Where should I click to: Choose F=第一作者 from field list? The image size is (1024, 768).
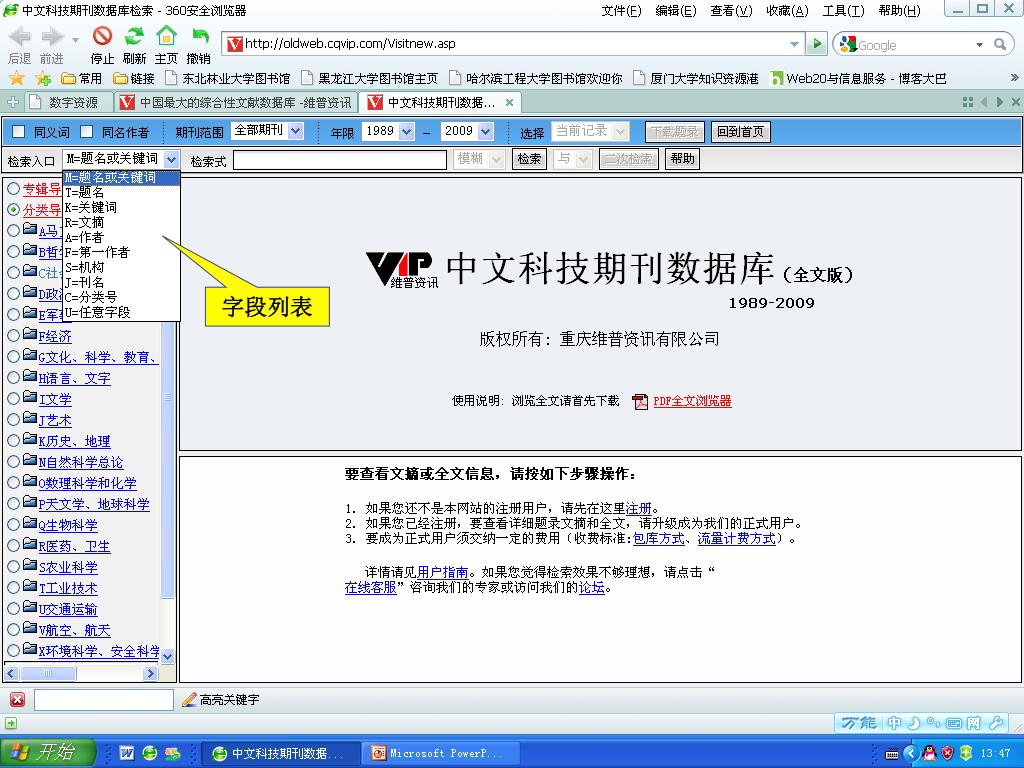(x=121, y=252)
